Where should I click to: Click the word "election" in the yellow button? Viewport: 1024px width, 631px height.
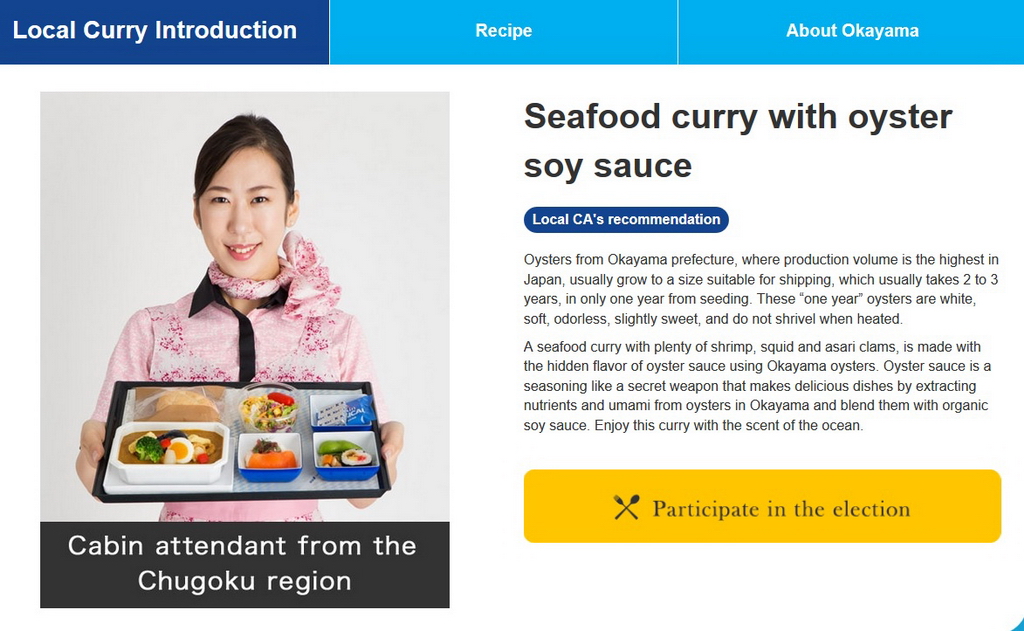click(x=871, y=509)
